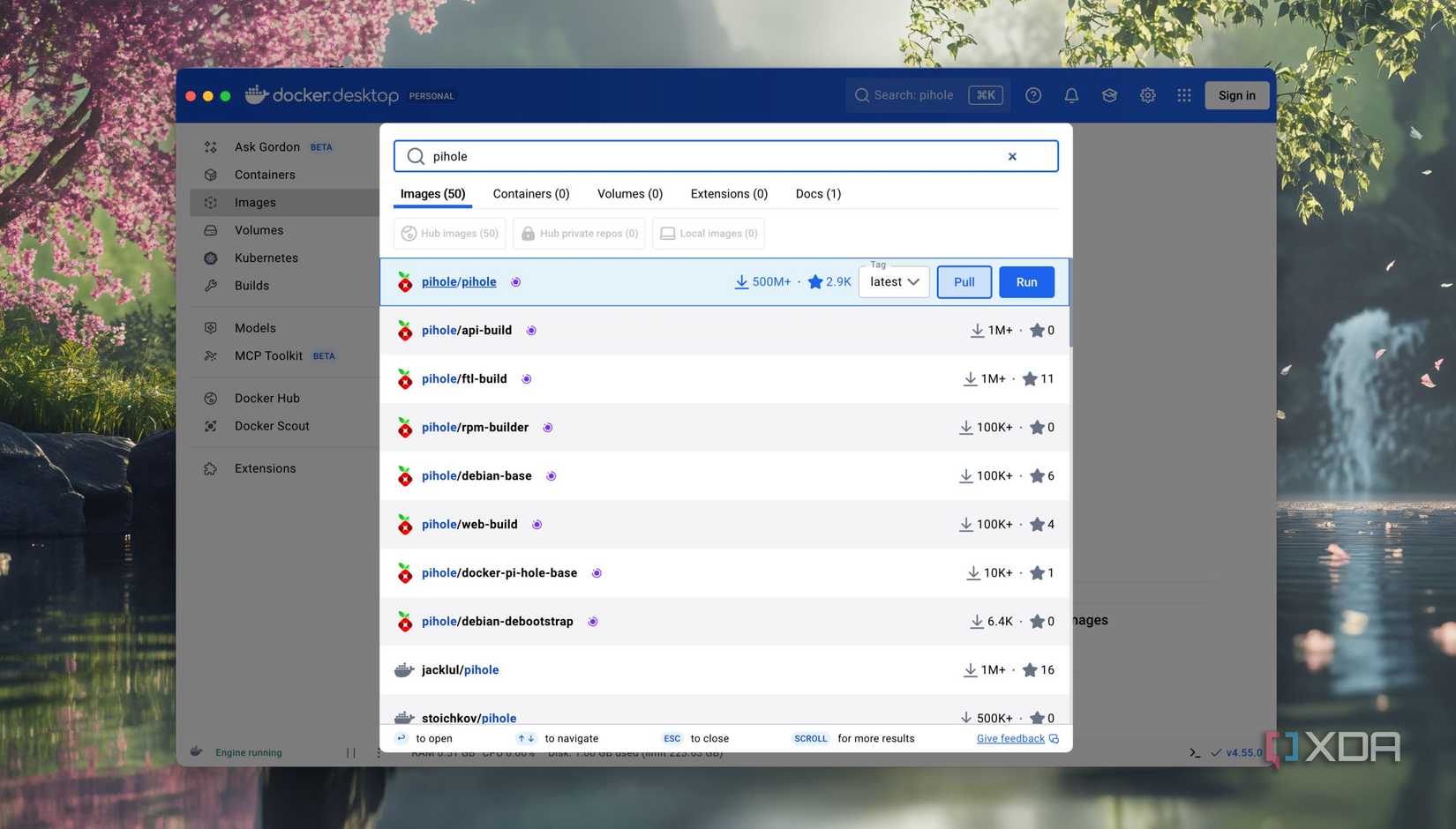Select the pihole/web-build result

click(724, 525)
